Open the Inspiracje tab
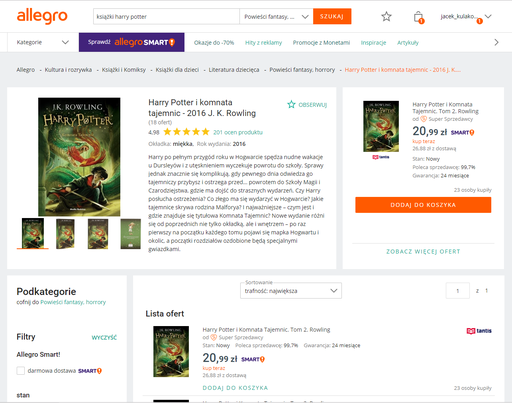 pos(373,43)
